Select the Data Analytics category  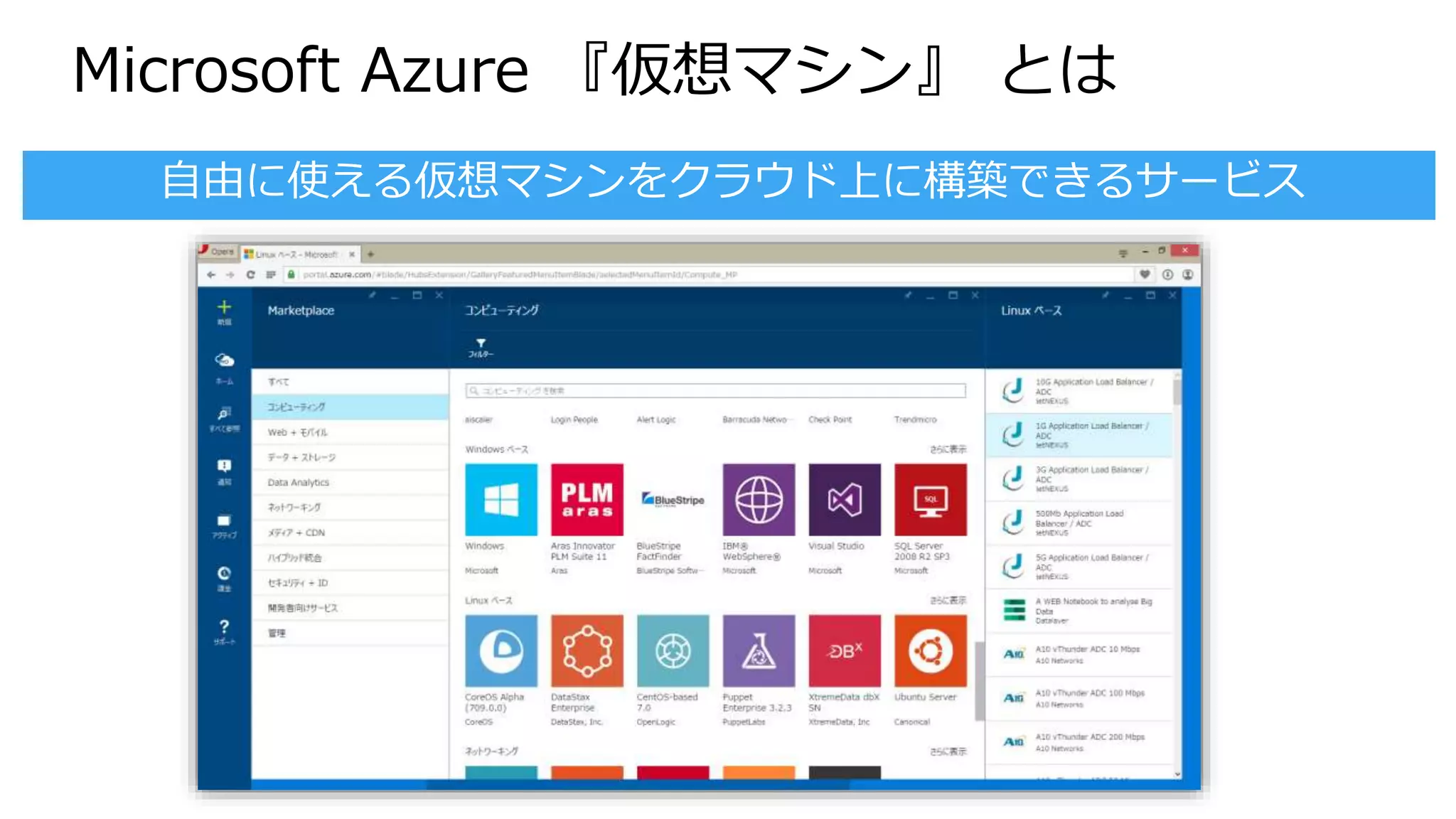click(350, 482)
